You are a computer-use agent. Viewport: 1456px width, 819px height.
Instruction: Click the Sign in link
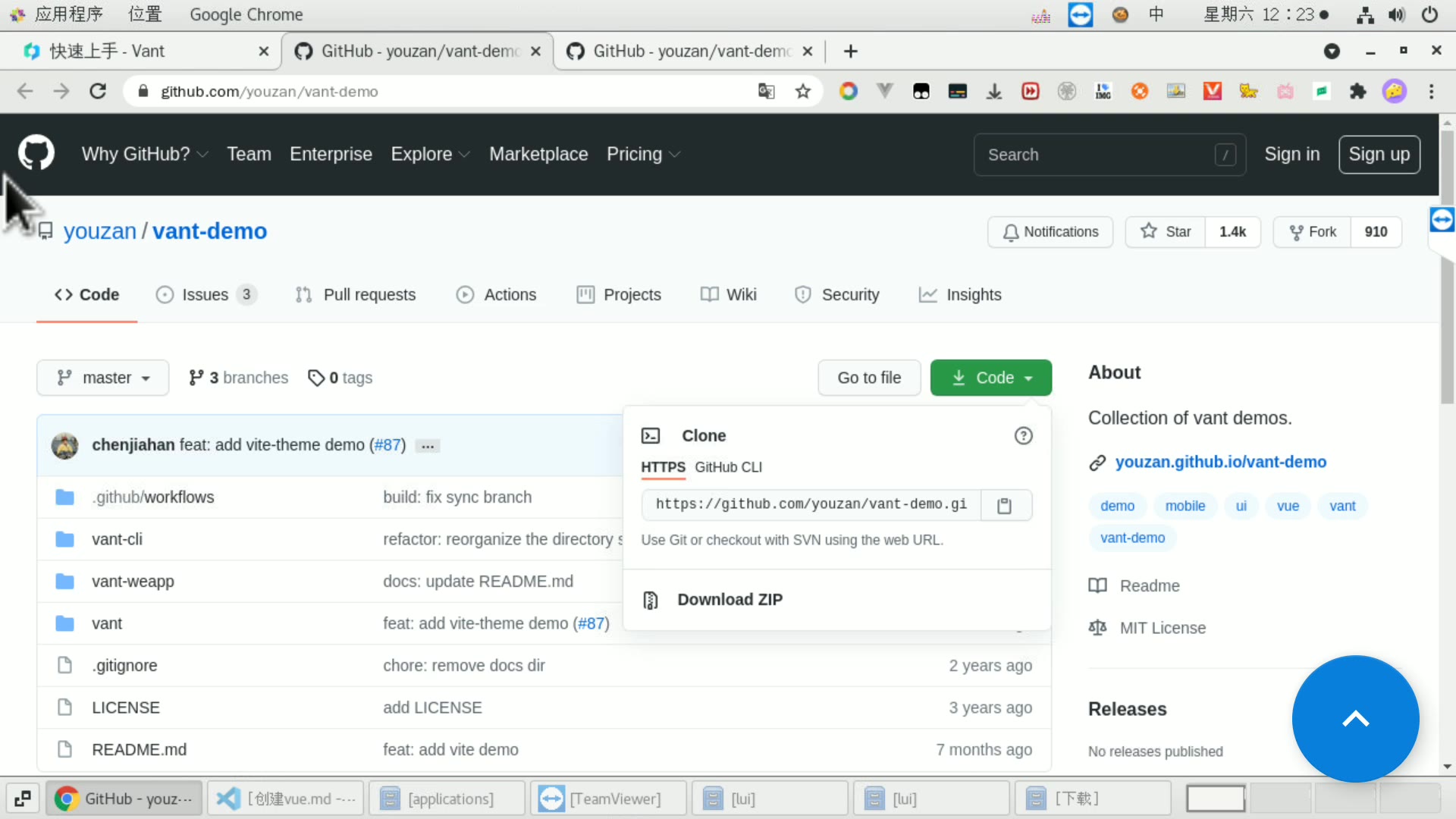point(1292,155)
